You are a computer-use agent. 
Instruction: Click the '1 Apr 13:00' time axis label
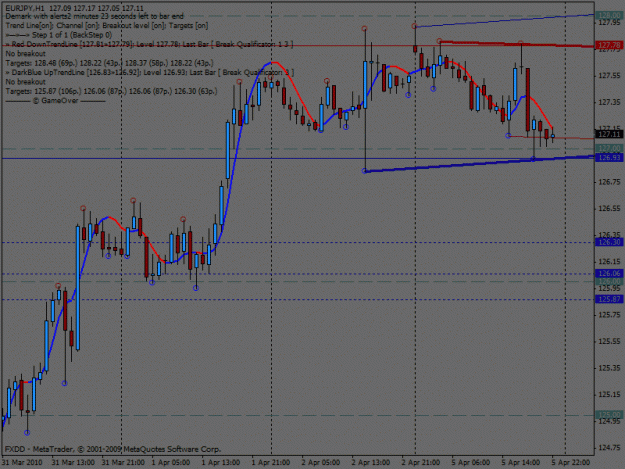220,463
